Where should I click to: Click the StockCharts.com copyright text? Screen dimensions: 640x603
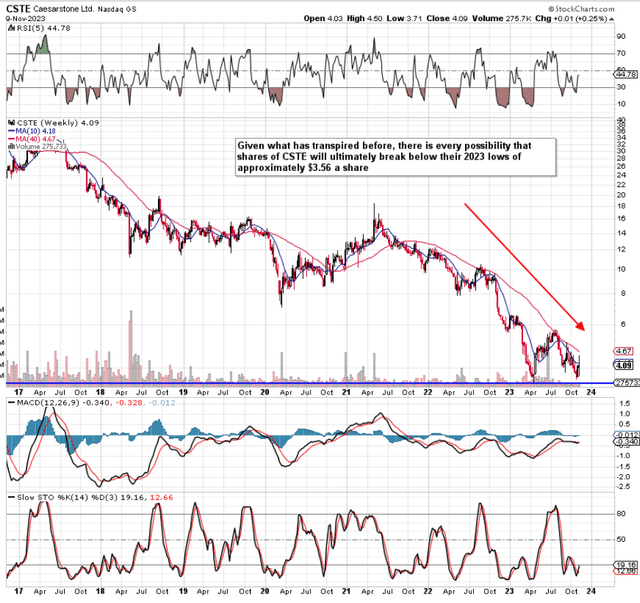point(581,9)
